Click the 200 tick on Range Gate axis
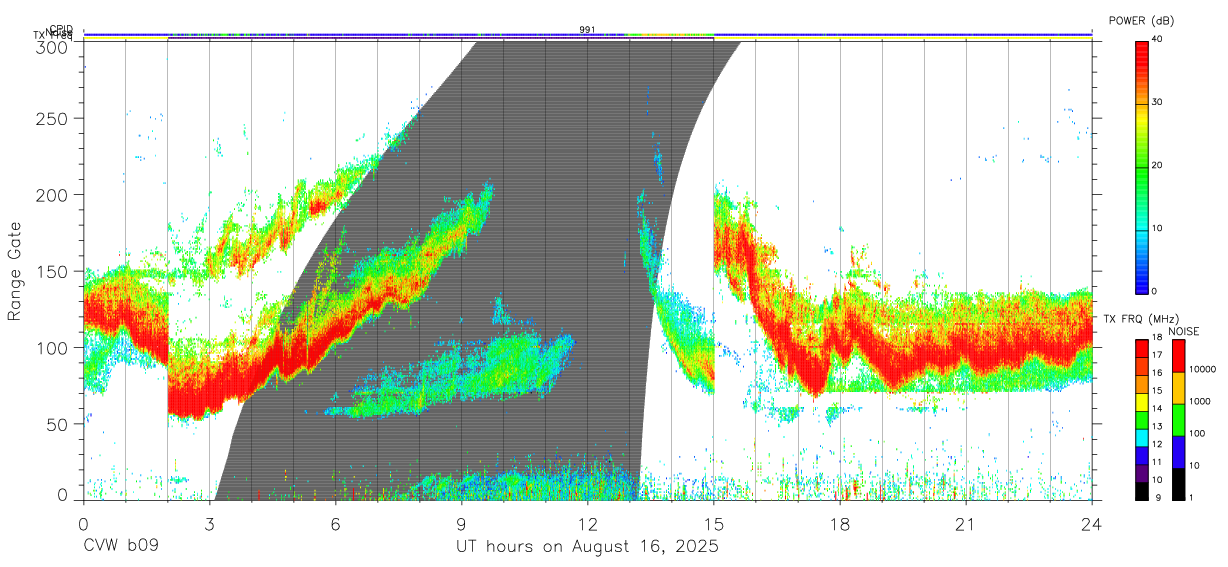1228x567 pixels. (x=51, y=194)
